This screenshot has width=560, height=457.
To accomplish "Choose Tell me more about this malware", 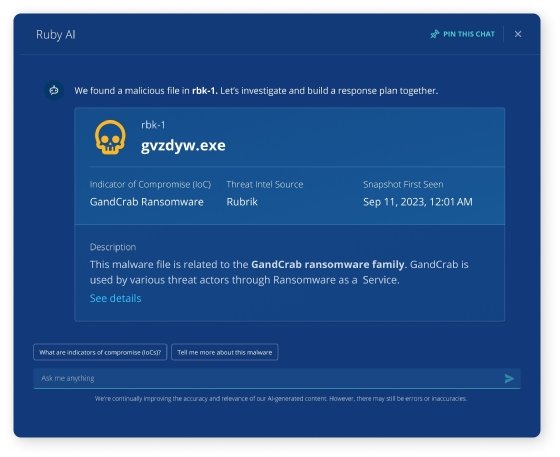I will click(x=225, y=352).
